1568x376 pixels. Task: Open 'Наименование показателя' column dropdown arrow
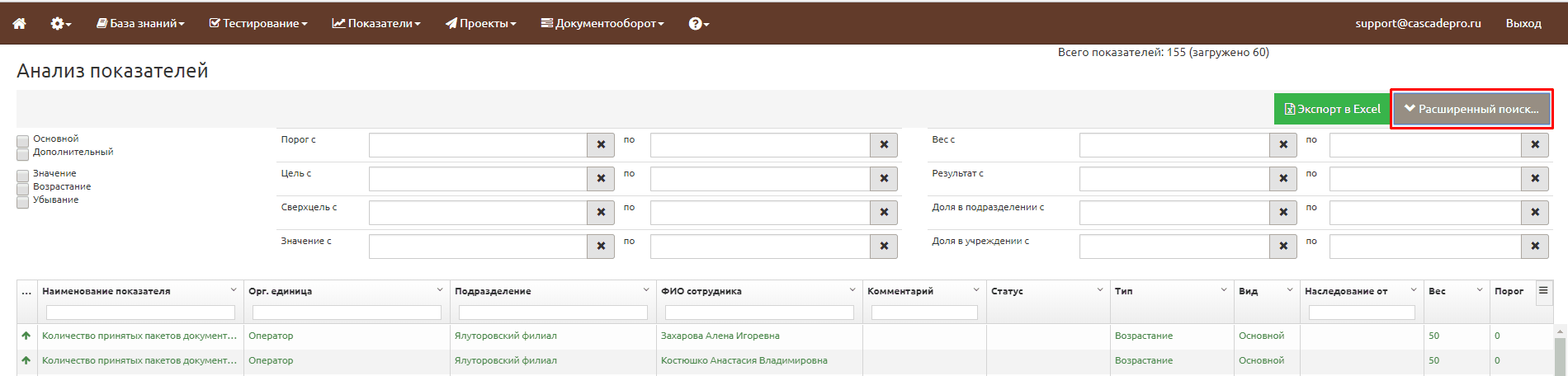[x=234, y=290]
